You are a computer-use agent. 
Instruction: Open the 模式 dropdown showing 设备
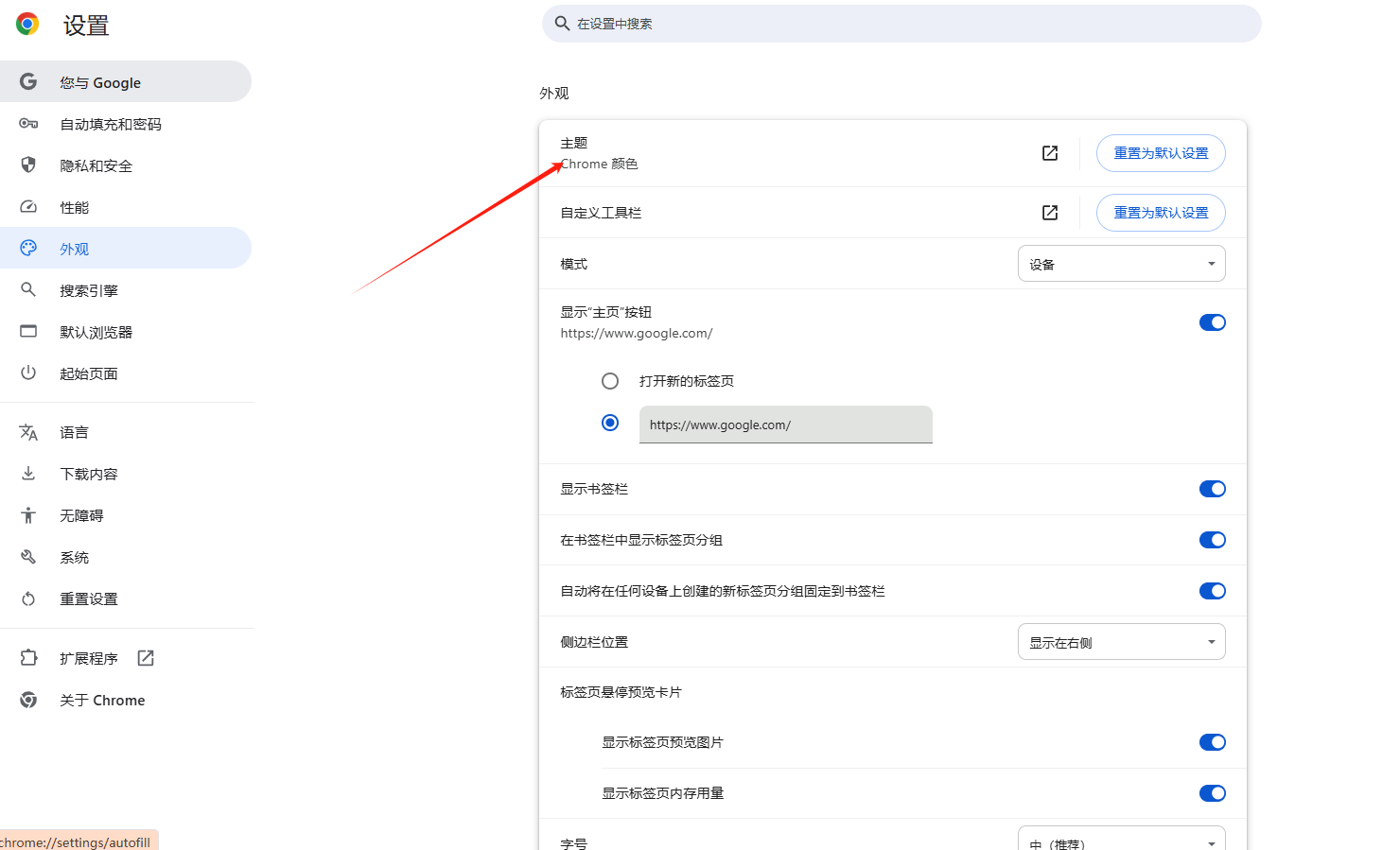pos(1122,264)
